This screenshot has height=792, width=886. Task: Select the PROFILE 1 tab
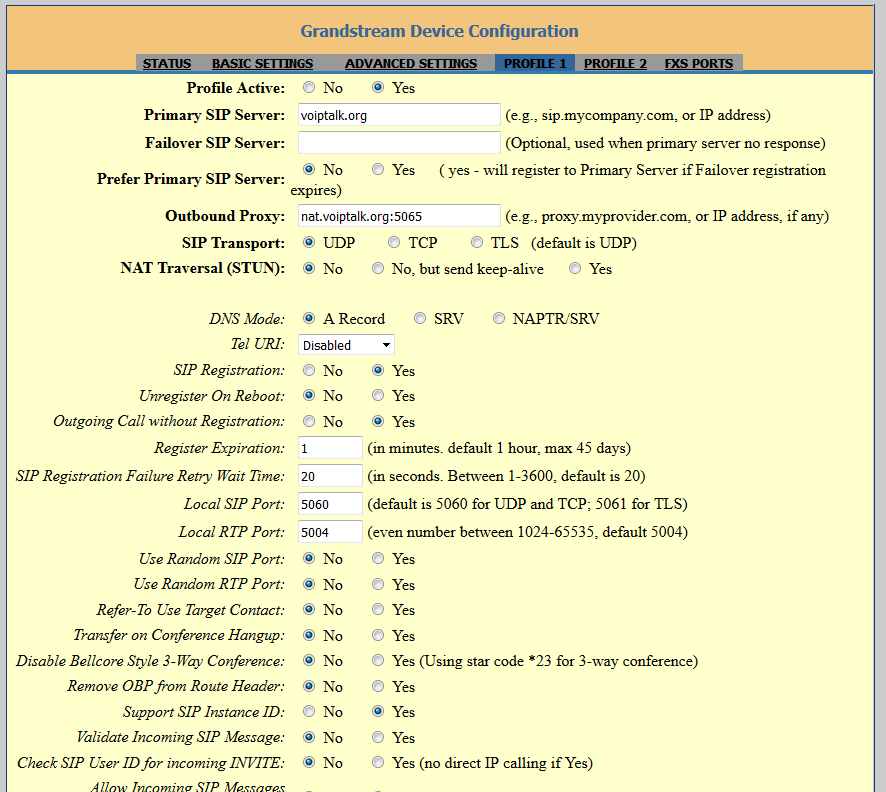click(535, 63)
